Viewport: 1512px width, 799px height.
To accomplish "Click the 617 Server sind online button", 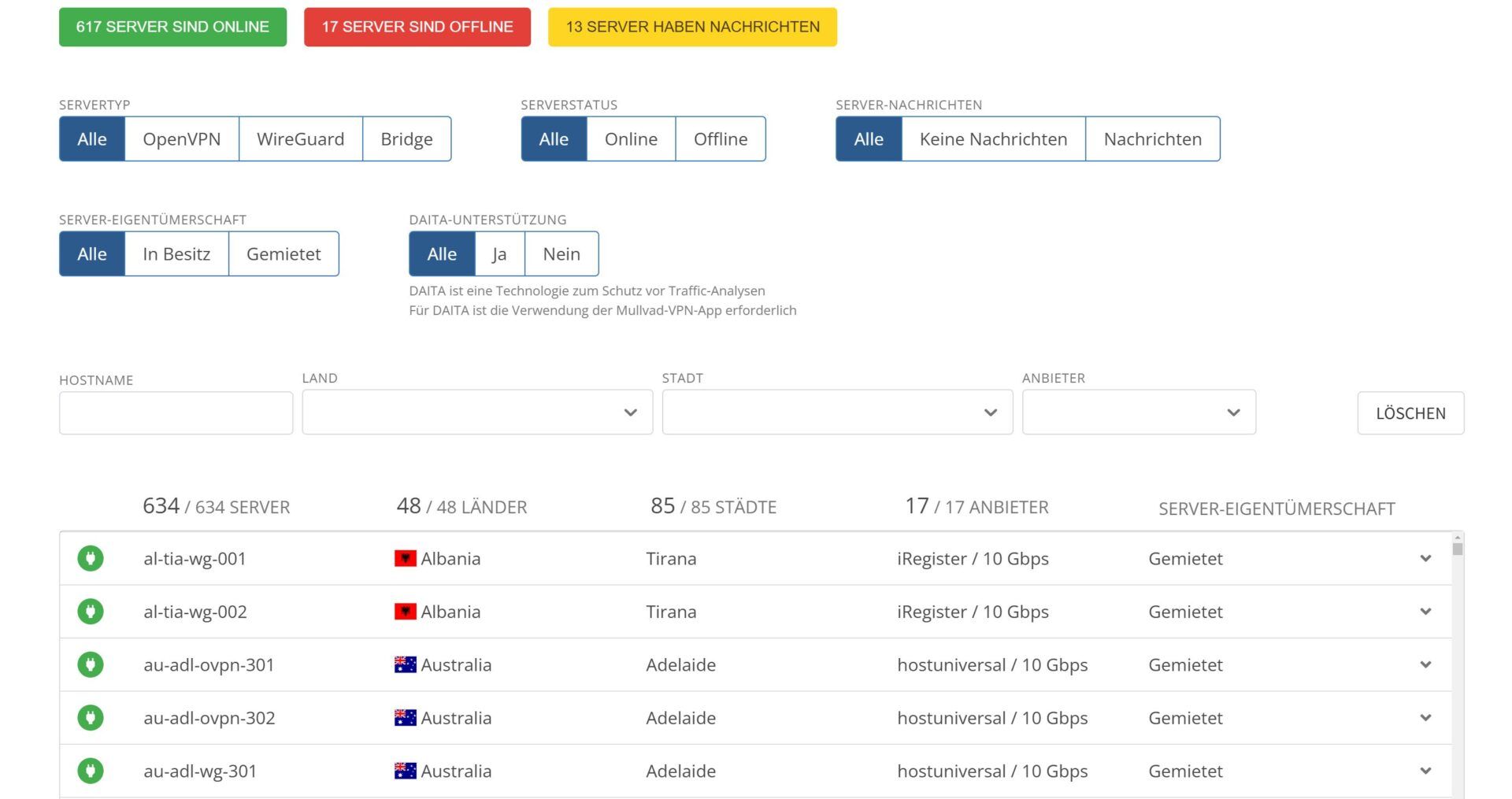I will click(x=172, y=27).
